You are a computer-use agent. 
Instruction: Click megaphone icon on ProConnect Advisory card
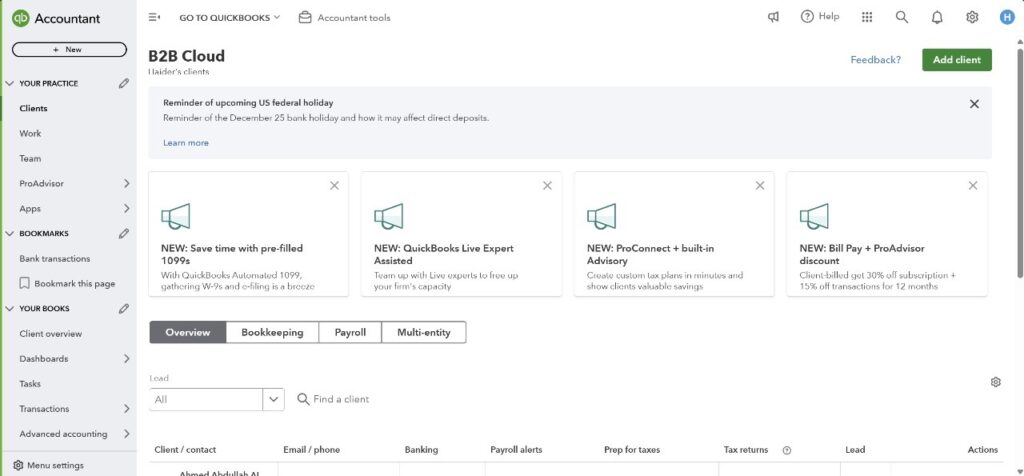601,216
